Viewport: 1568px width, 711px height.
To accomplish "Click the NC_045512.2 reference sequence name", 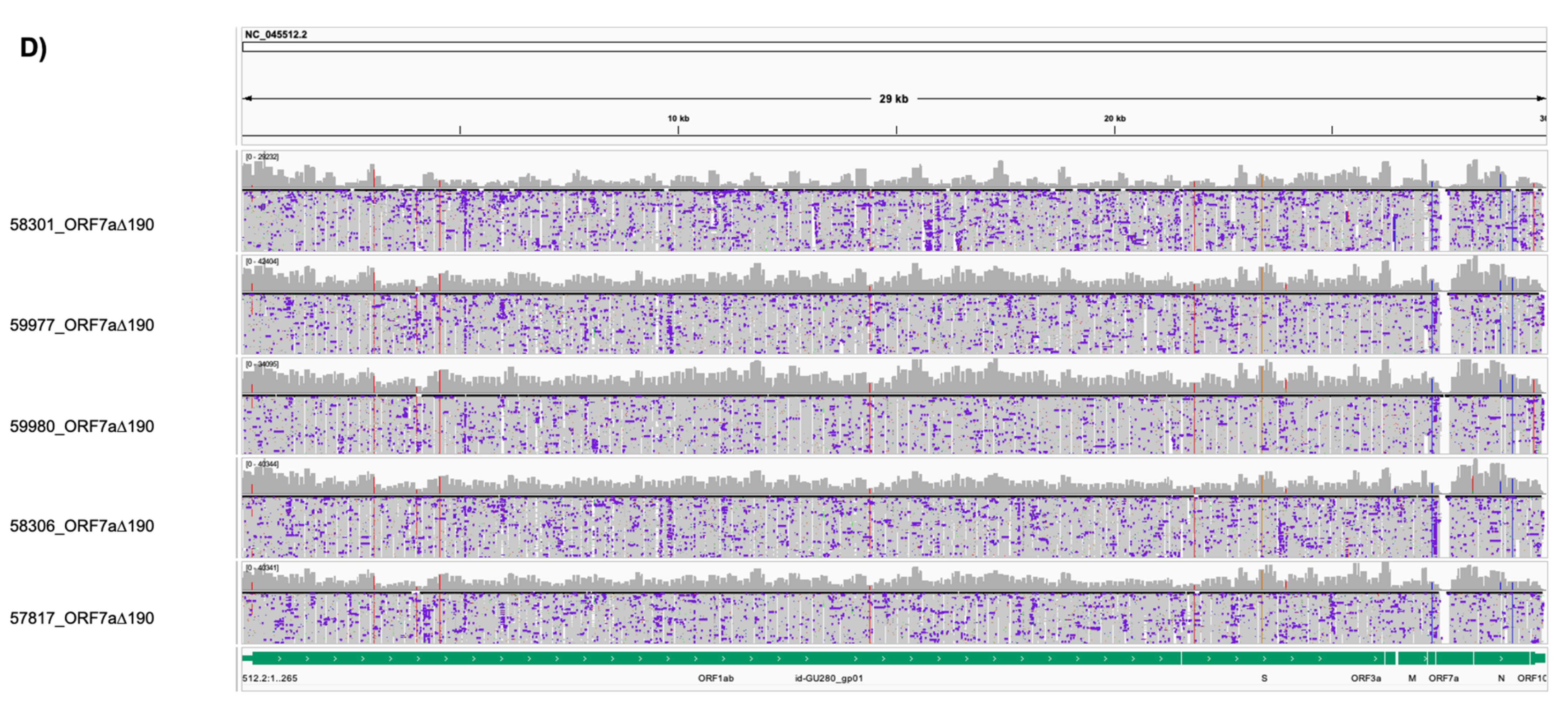I will coord(276,35).
